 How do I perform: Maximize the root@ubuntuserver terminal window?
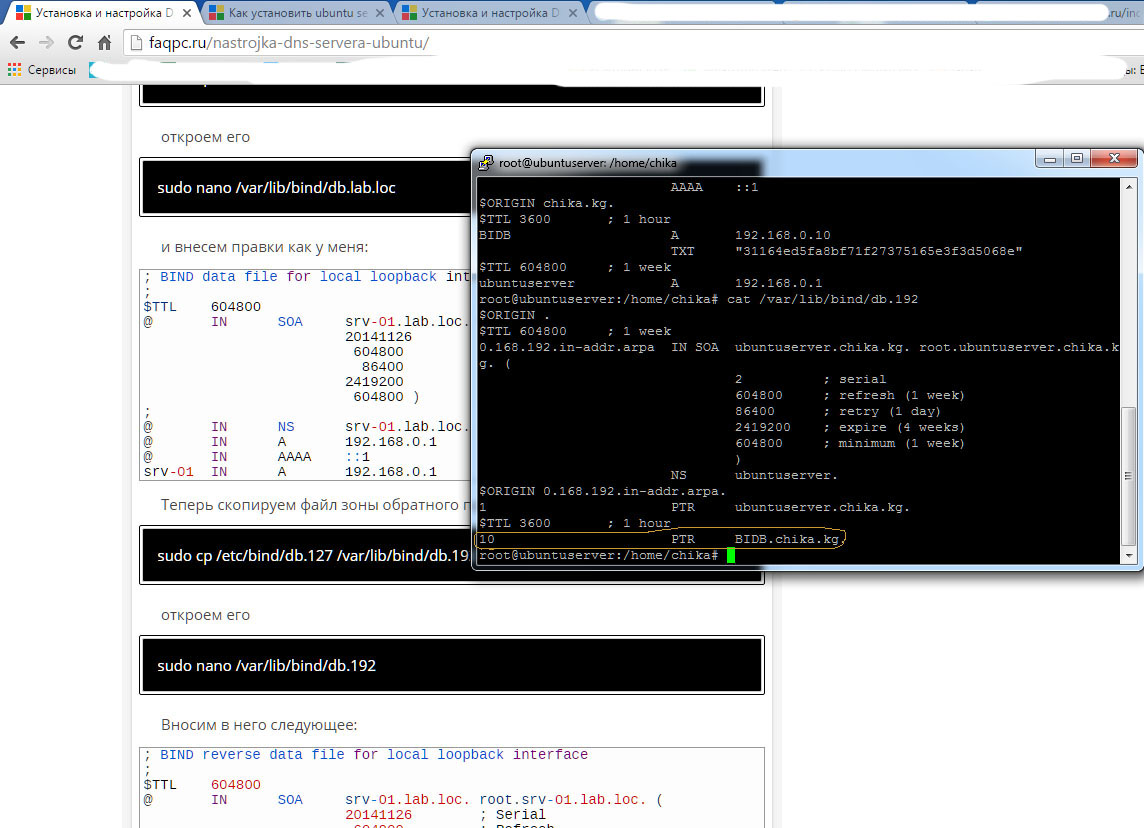tap(1077, 158)
